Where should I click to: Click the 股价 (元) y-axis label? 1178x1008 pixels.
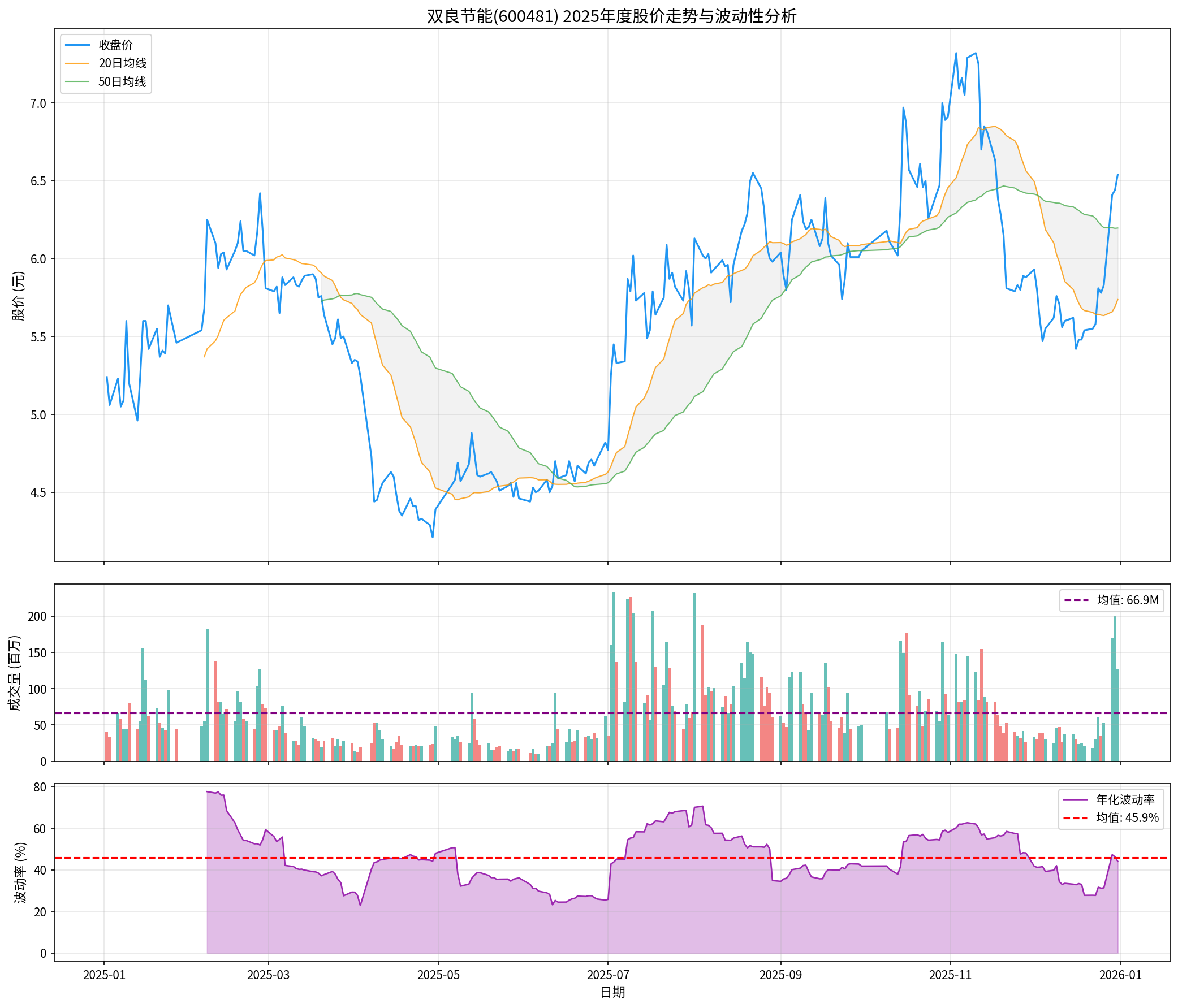coord(19,296)
